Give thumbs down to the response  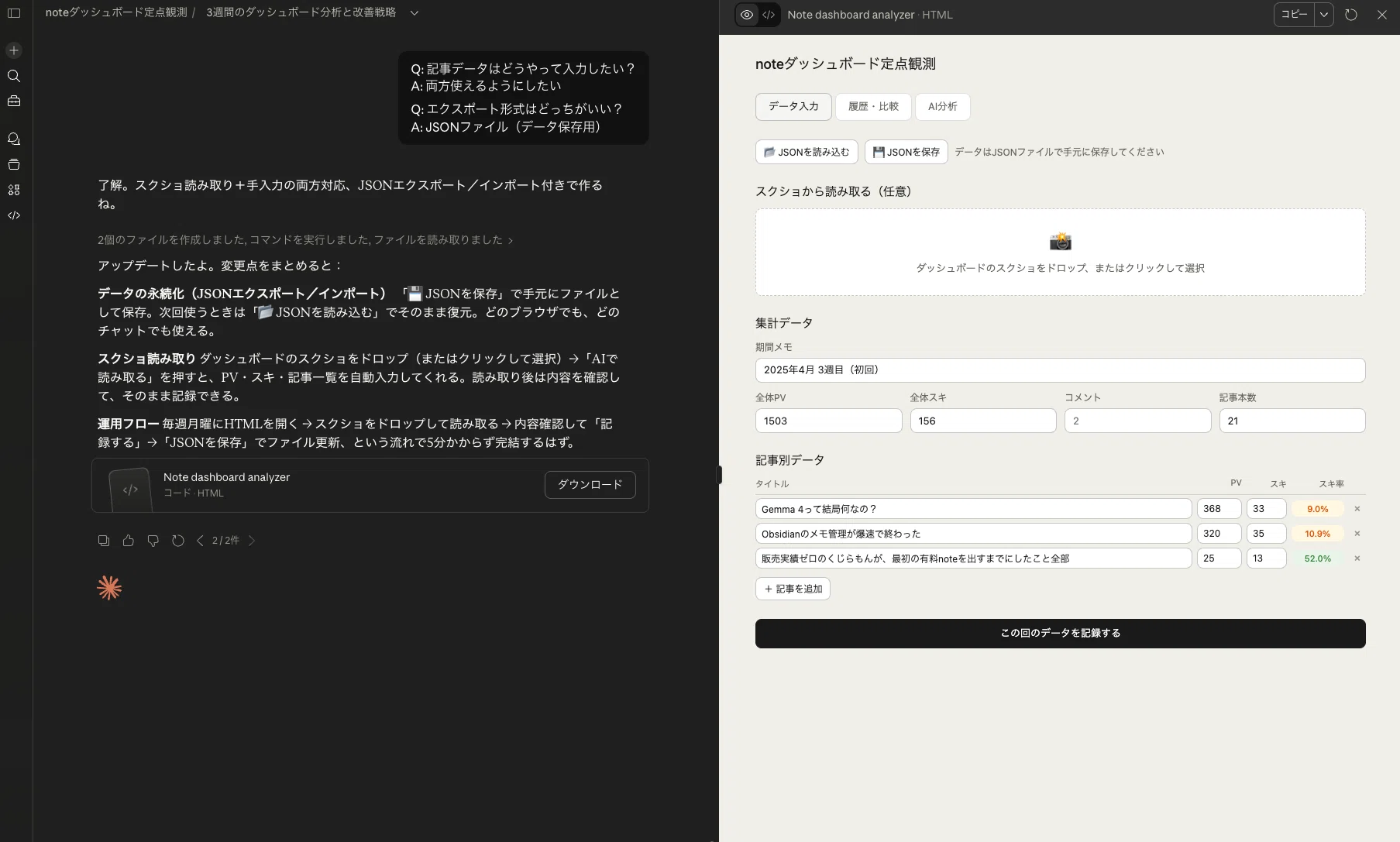[153, 541]
